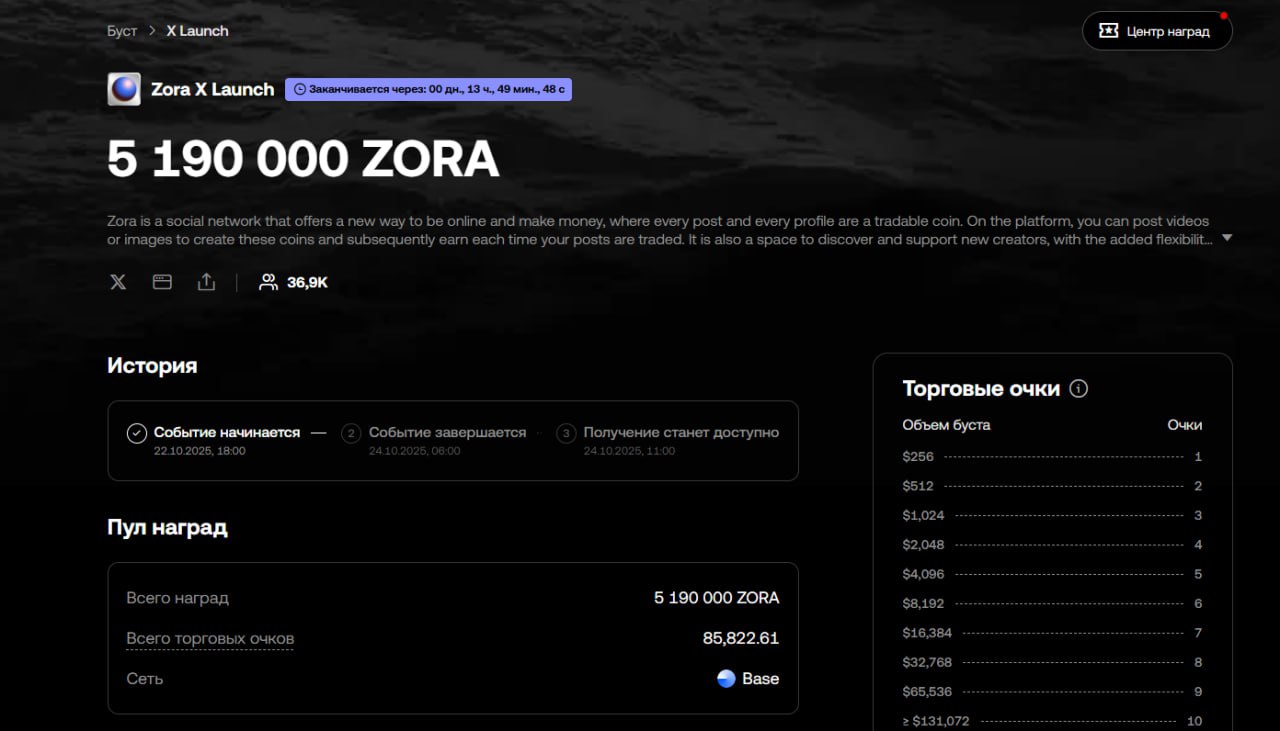Open the X (Twitter) profile icon
This screenshot has width=1280, height=731.
tap(118, 282)
